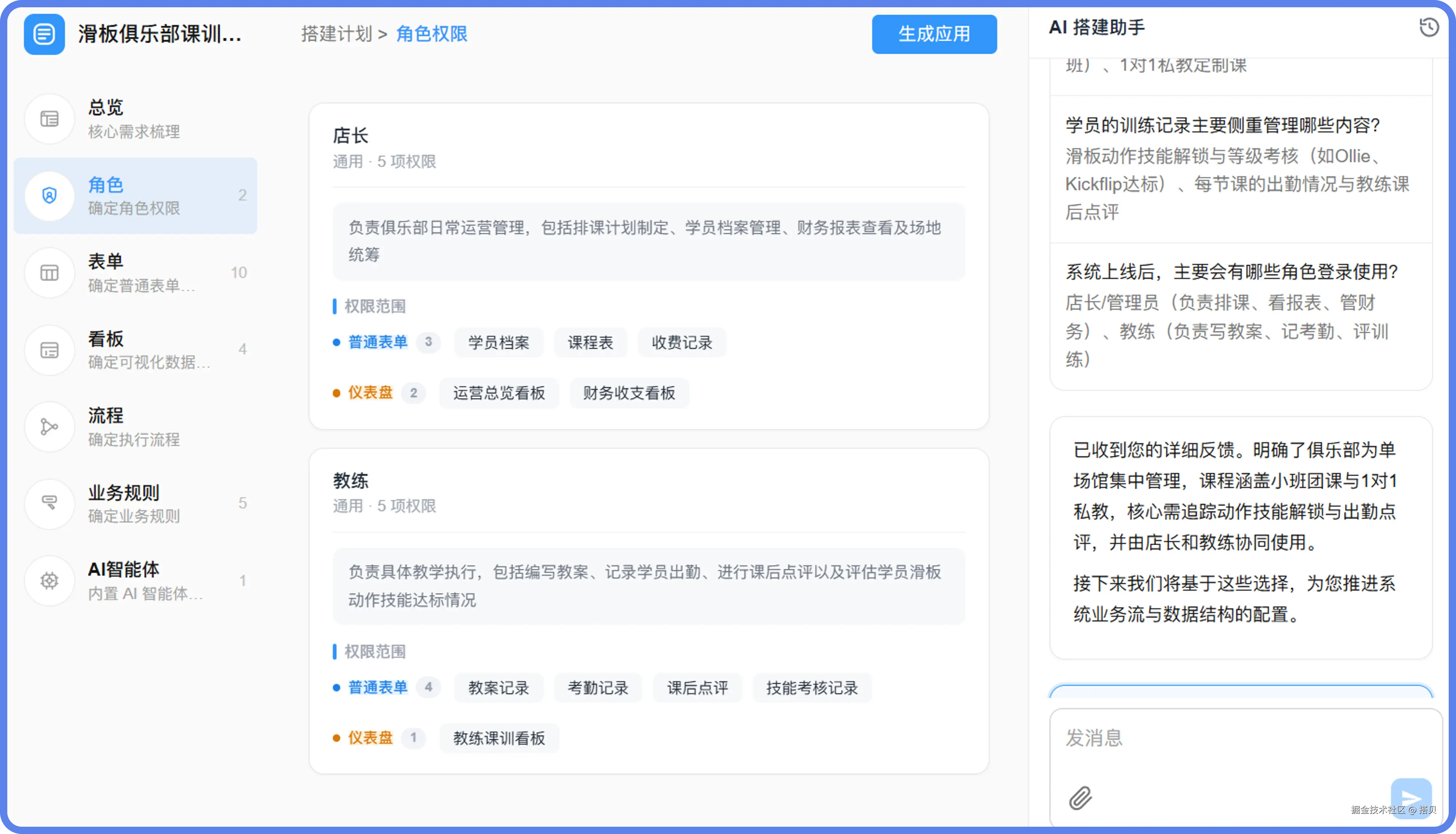
Task: Click the 表单 form icon
Action: click(50, 273)
